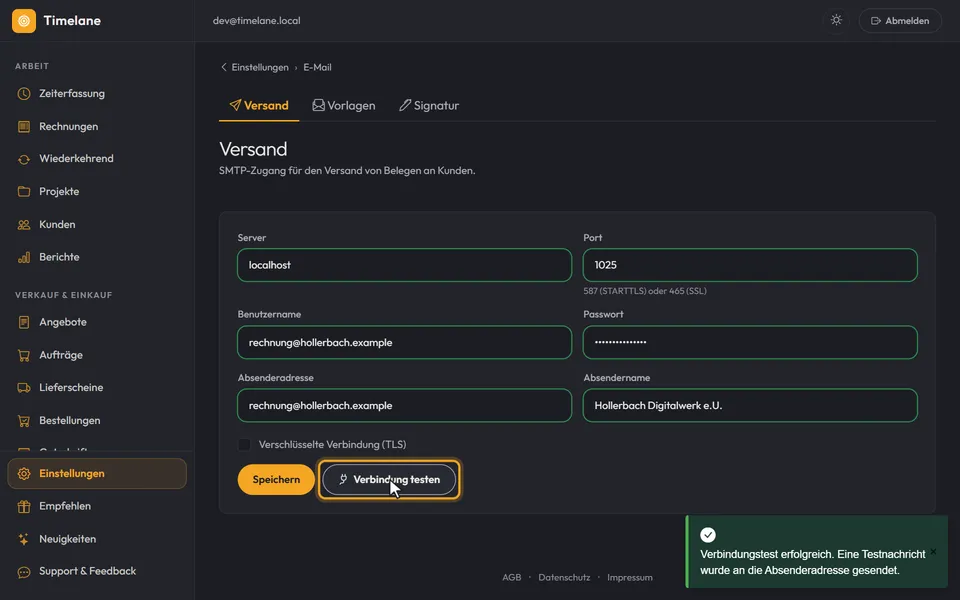
Task: Open Rechnungen from the sidebar
Action: point(97,127)
